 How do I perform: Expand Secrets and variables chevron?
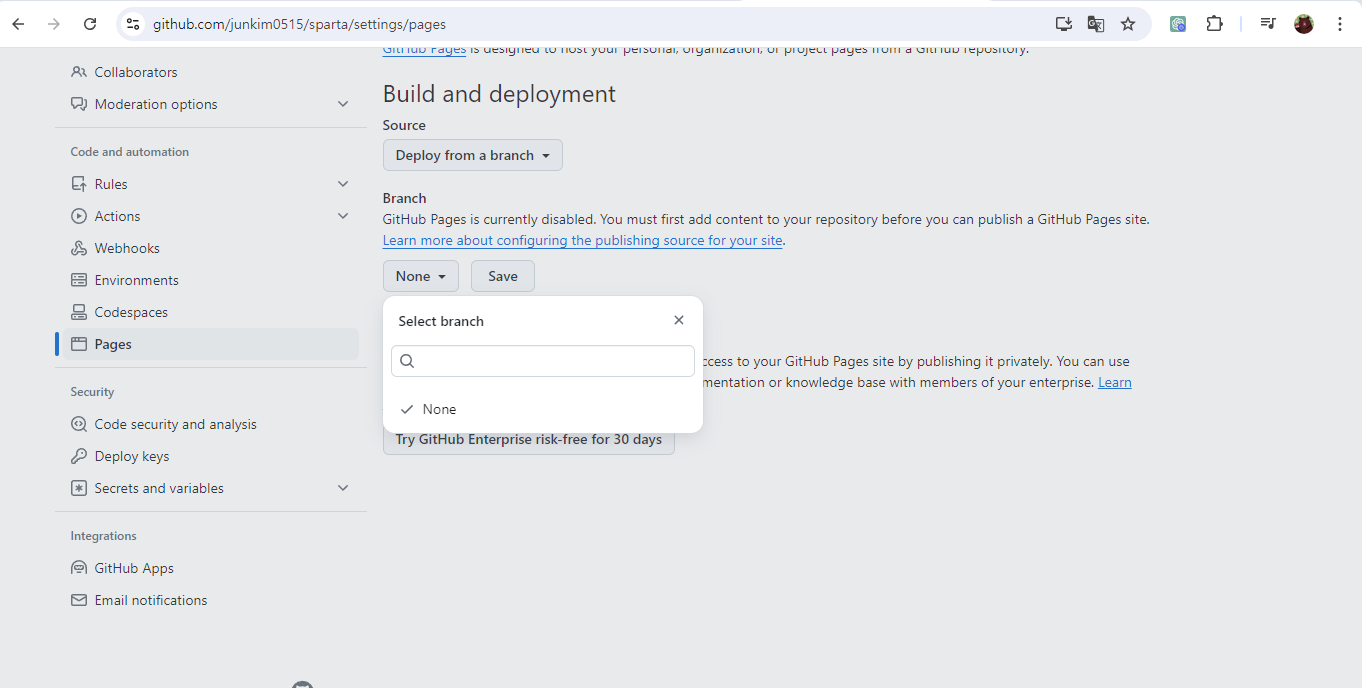pyautogui.click(x=343, y=488)
